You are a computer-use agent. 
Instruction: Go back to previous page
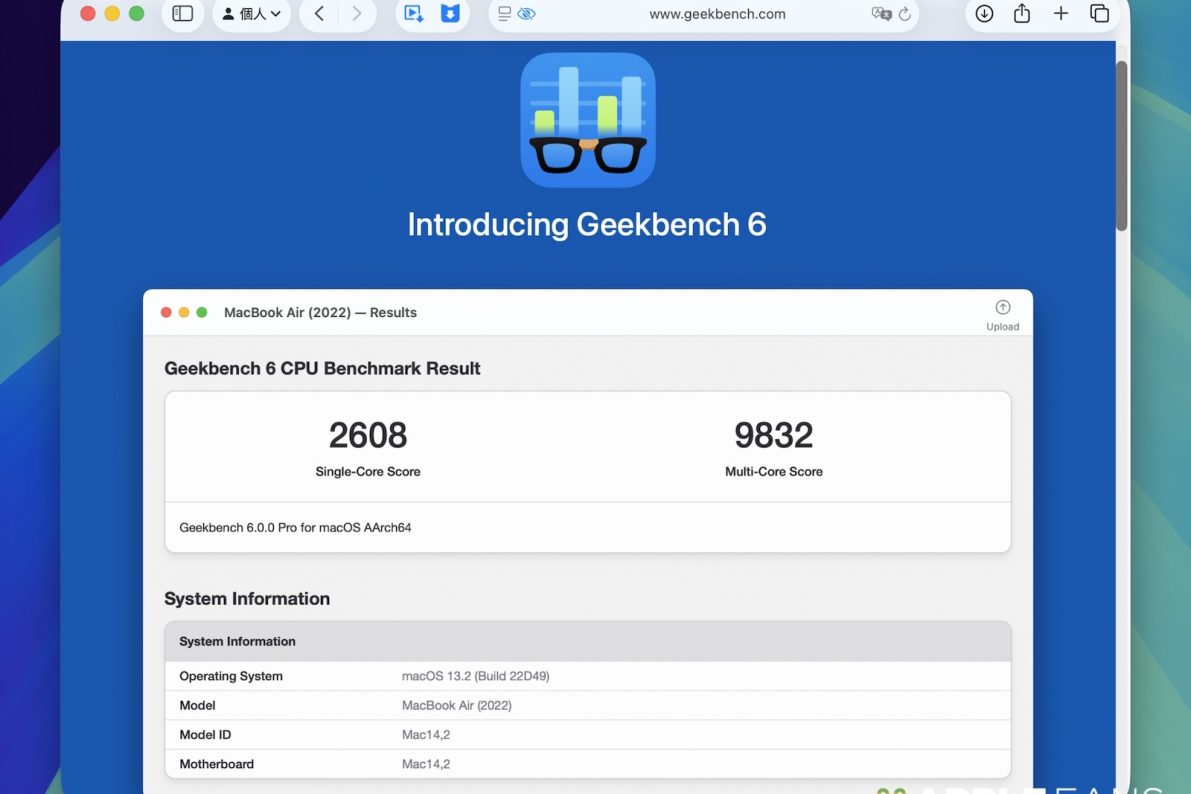click(x=319, y=14)
